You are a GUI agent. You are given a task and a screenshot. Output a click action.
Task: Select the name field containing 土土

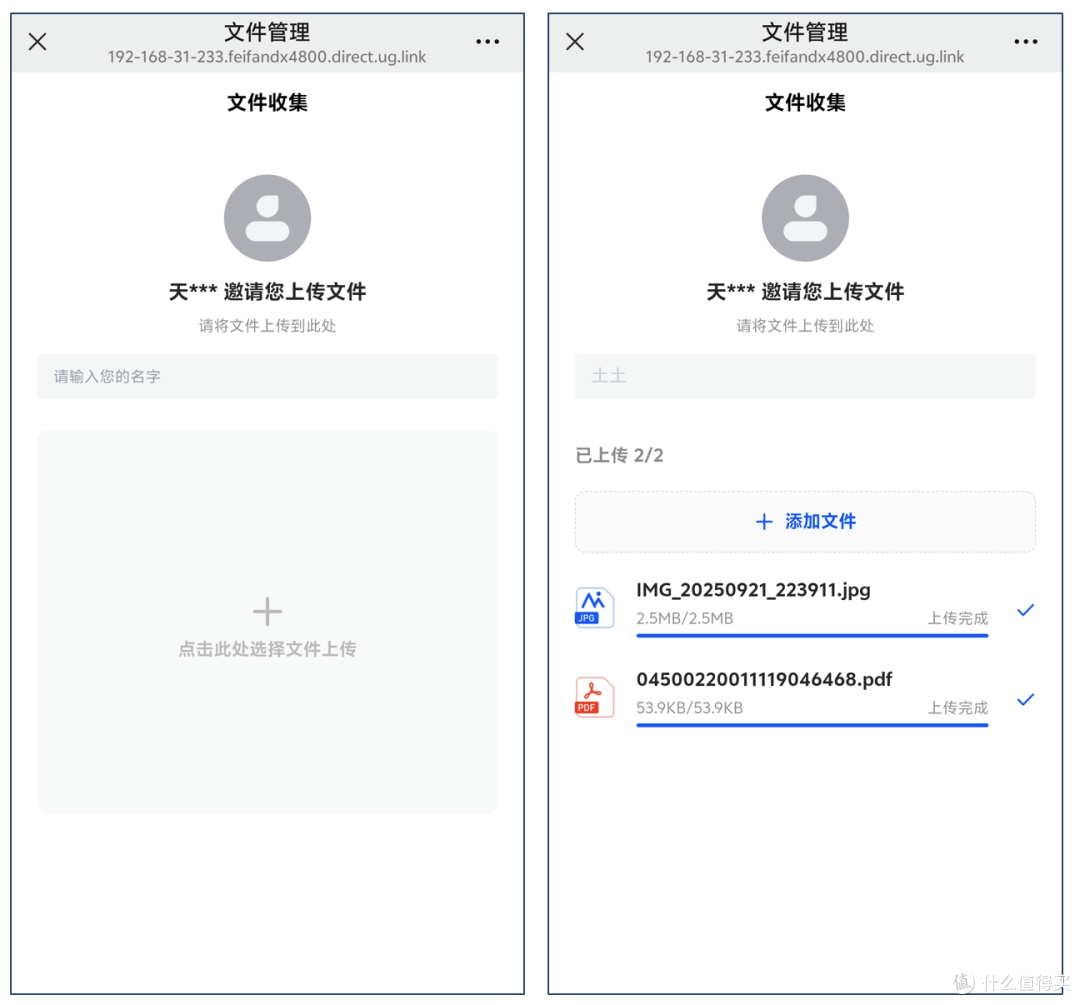coord(805,376)
